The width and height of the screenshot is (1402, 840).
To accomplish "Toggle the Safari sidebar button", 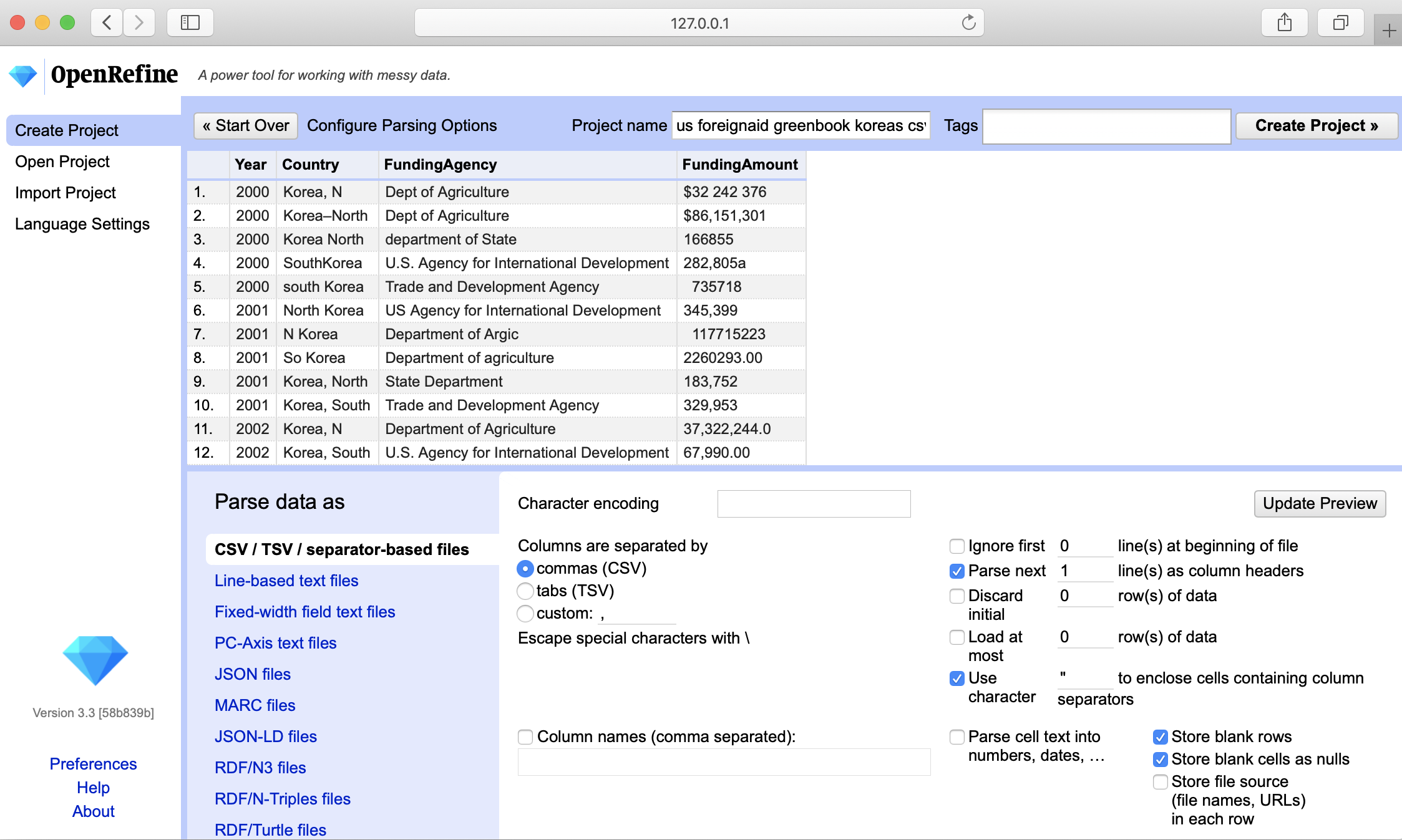I will point(190,23).
